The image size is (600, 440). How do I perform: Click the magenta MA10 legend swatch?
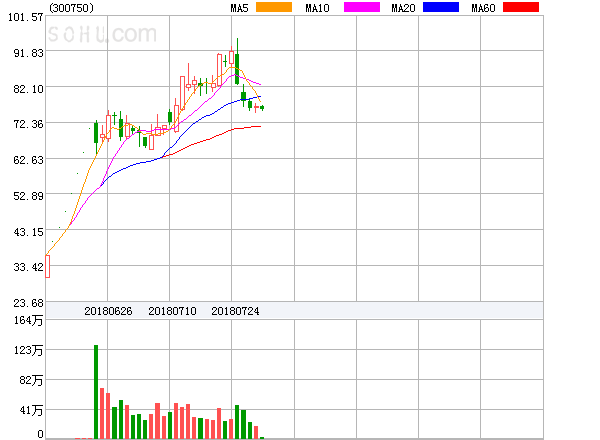[x=362, y=7]
